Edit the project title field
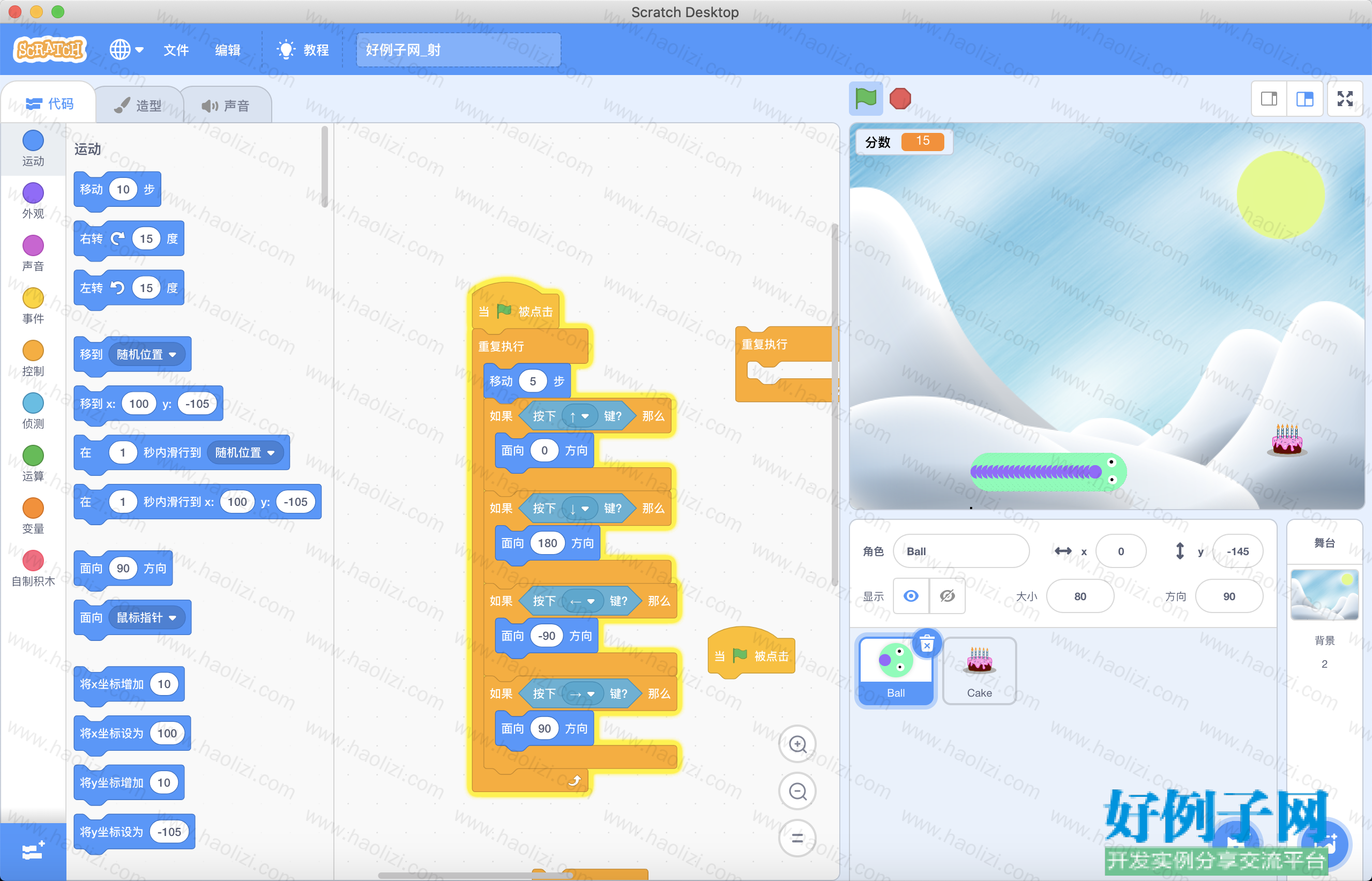This screenshot has width=1372, height=881. [x=458, y=50]
